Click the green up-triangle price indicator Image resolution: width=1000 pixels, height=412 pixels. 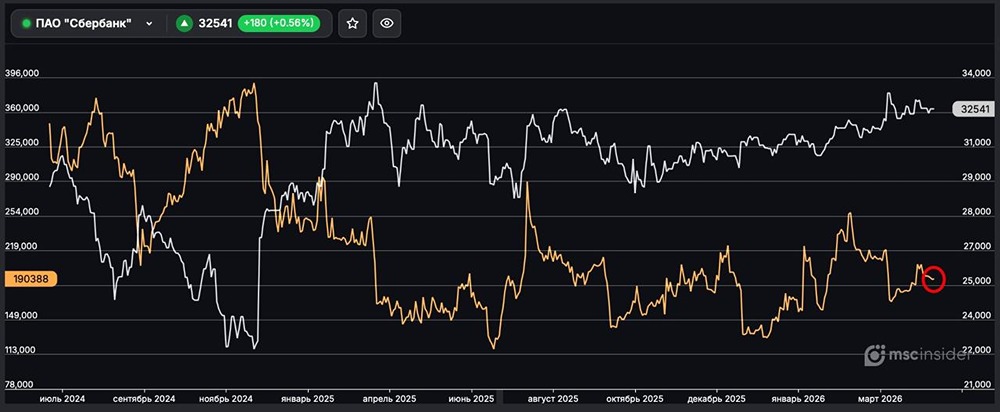pos(184,24)
